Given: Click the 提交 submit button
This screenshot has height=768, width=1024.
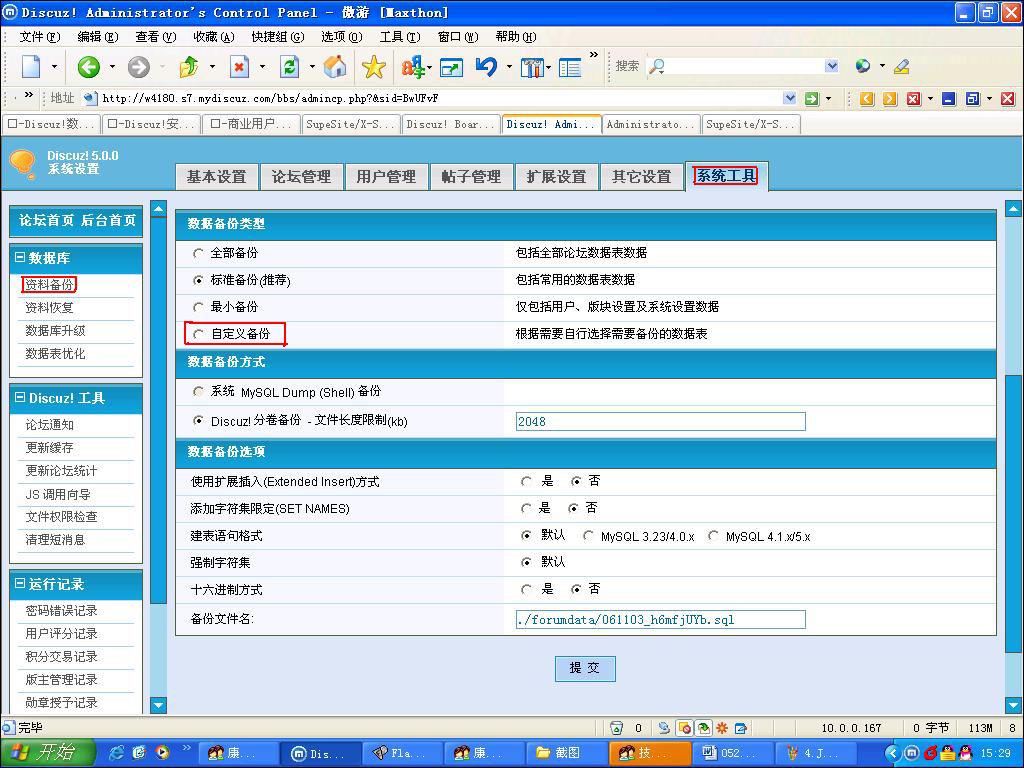Looking at the screenshot, I should [x=584, y=668].
